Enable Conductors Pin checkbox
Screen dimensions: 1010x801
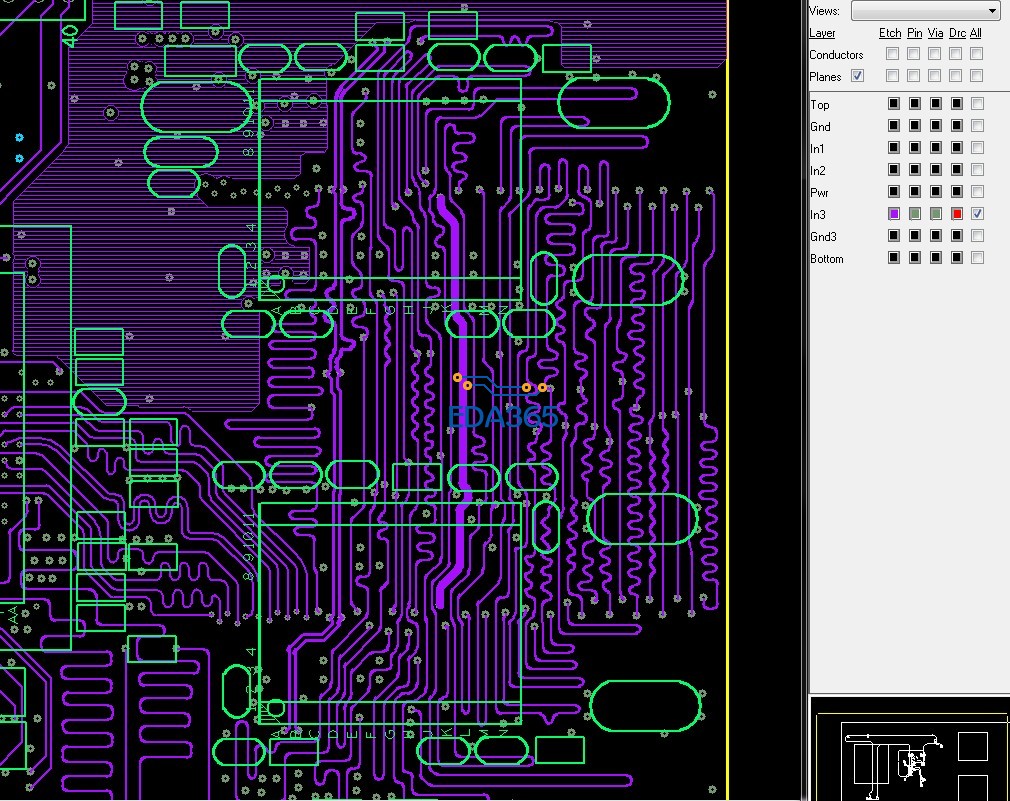(x=913, y=53)
